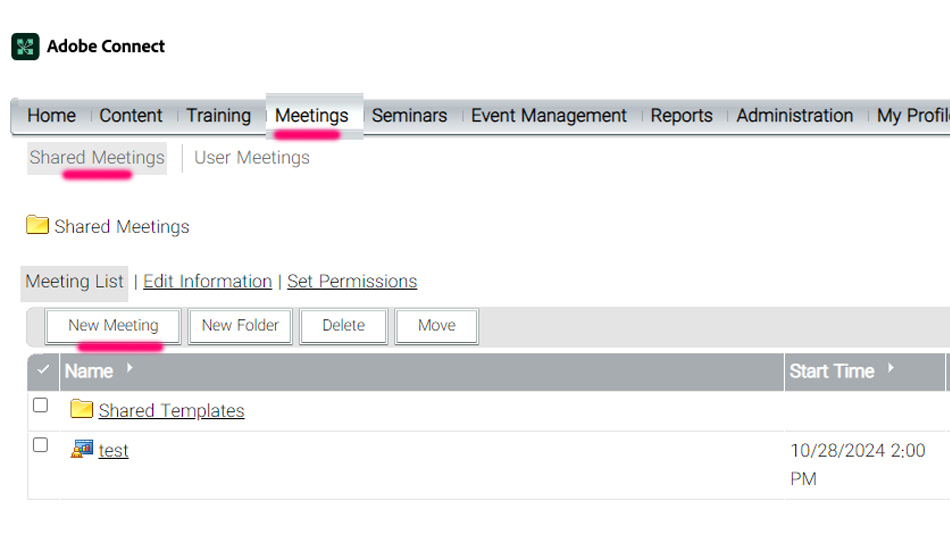Switch to the Content tab
This screenshot has width=950, height=534.
coord(131,115)
